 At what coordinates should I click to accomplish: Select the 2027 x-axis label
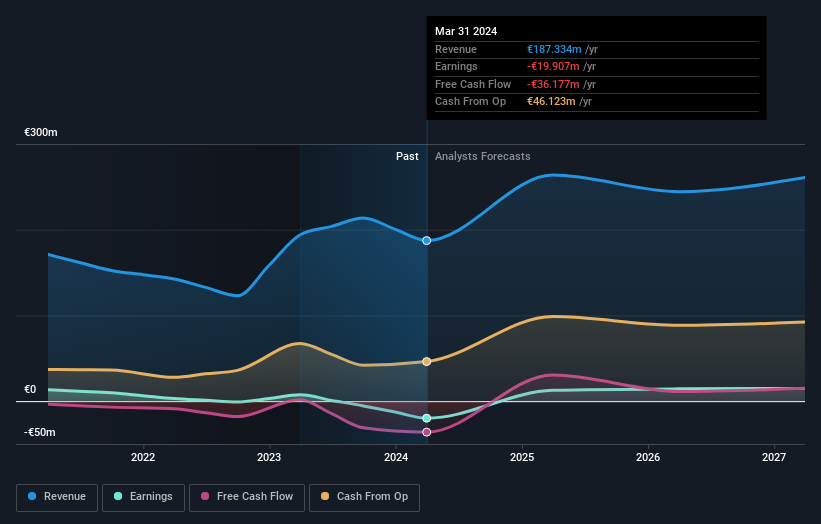pos(774,458)
